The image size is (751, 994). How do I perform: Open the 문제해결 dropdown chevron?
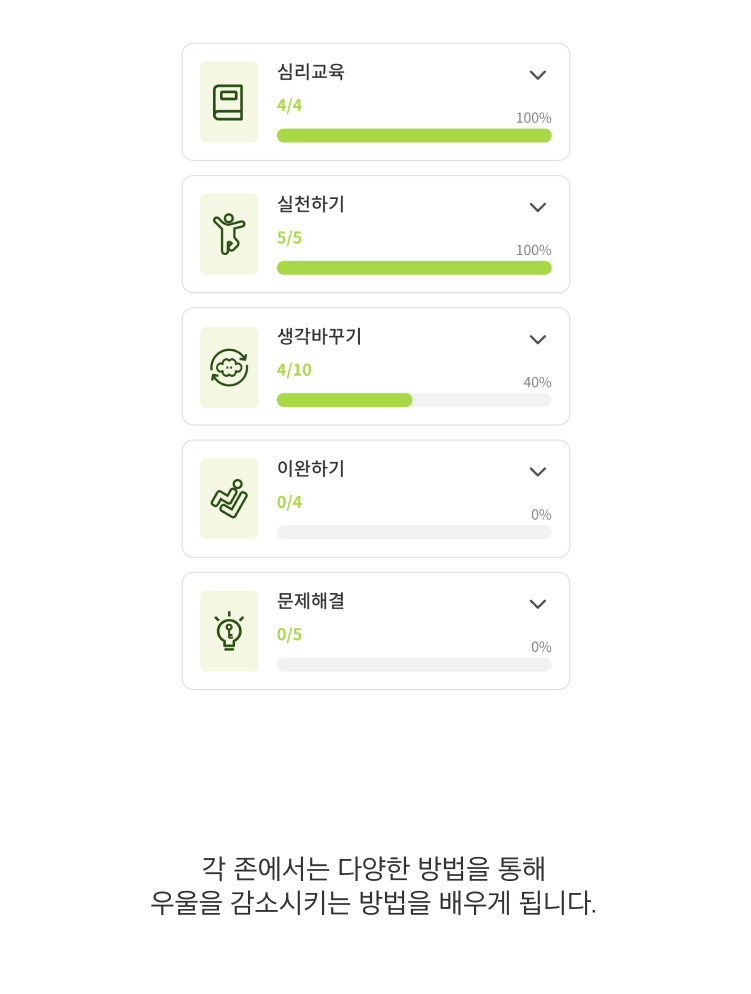coord(537,604)
